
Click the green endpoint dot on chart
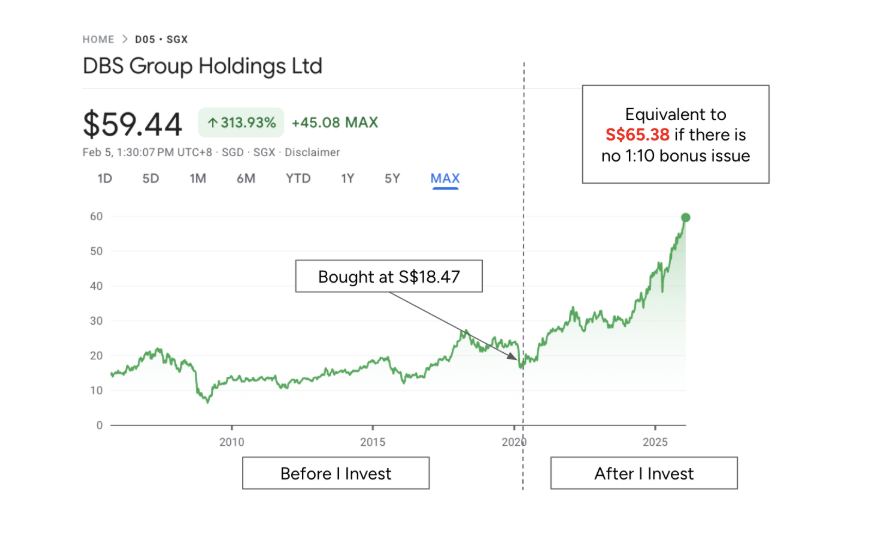pos(685,217)
